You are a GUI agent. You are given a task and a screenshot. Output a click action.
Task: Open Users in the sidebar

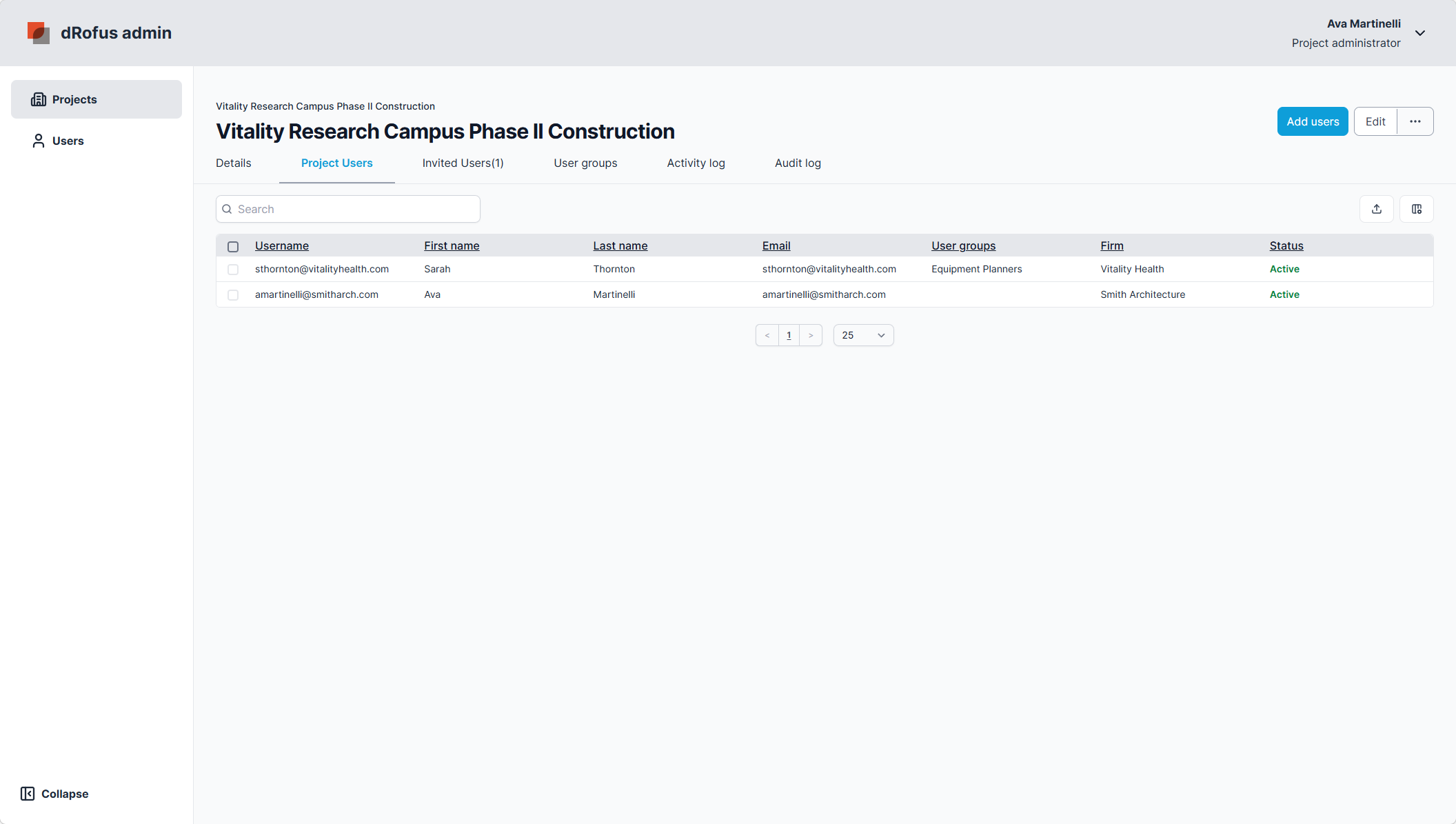tap(97, 141)
